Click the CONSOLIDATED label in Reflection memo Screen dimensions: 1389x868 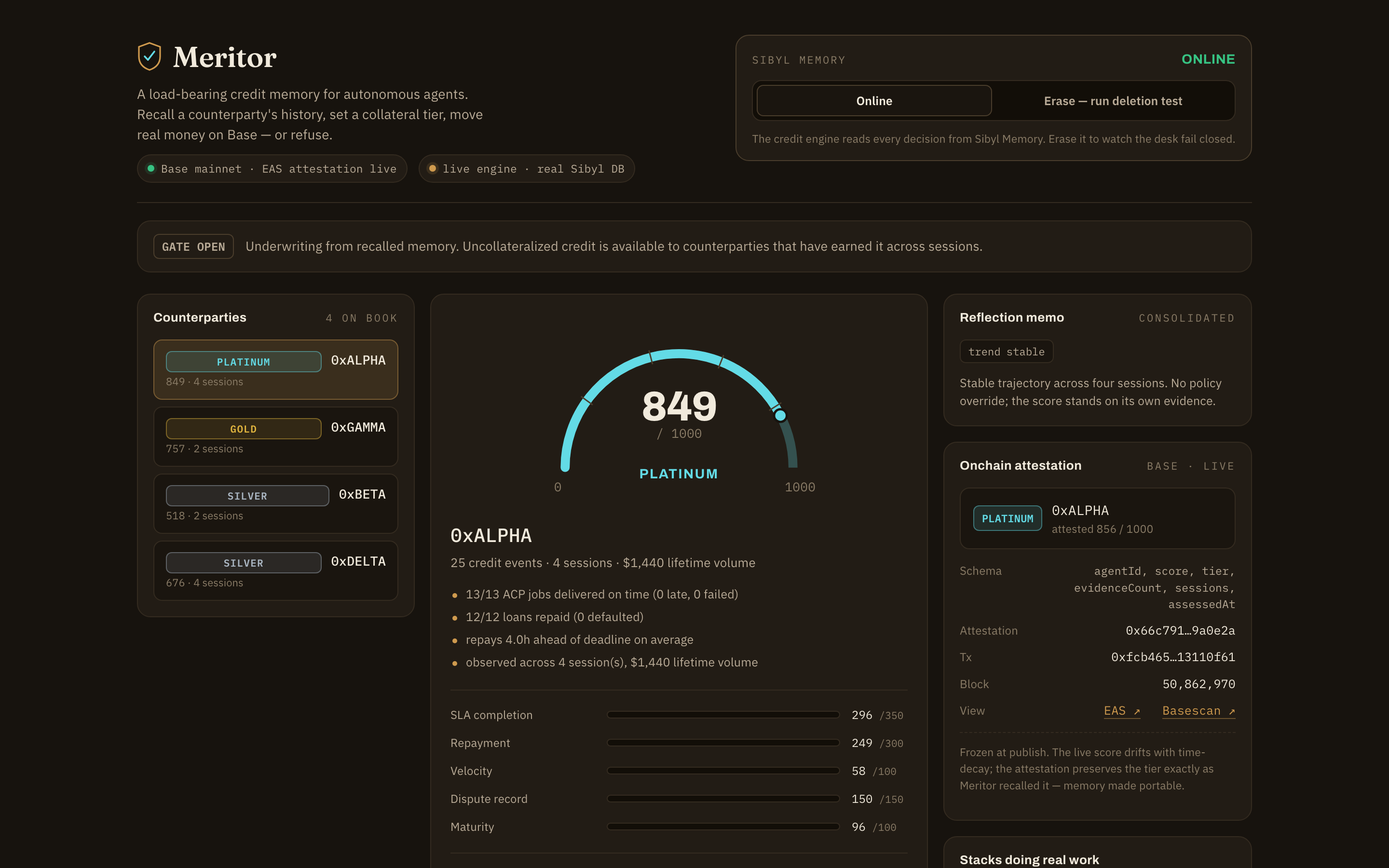[x=1186, y=318]
